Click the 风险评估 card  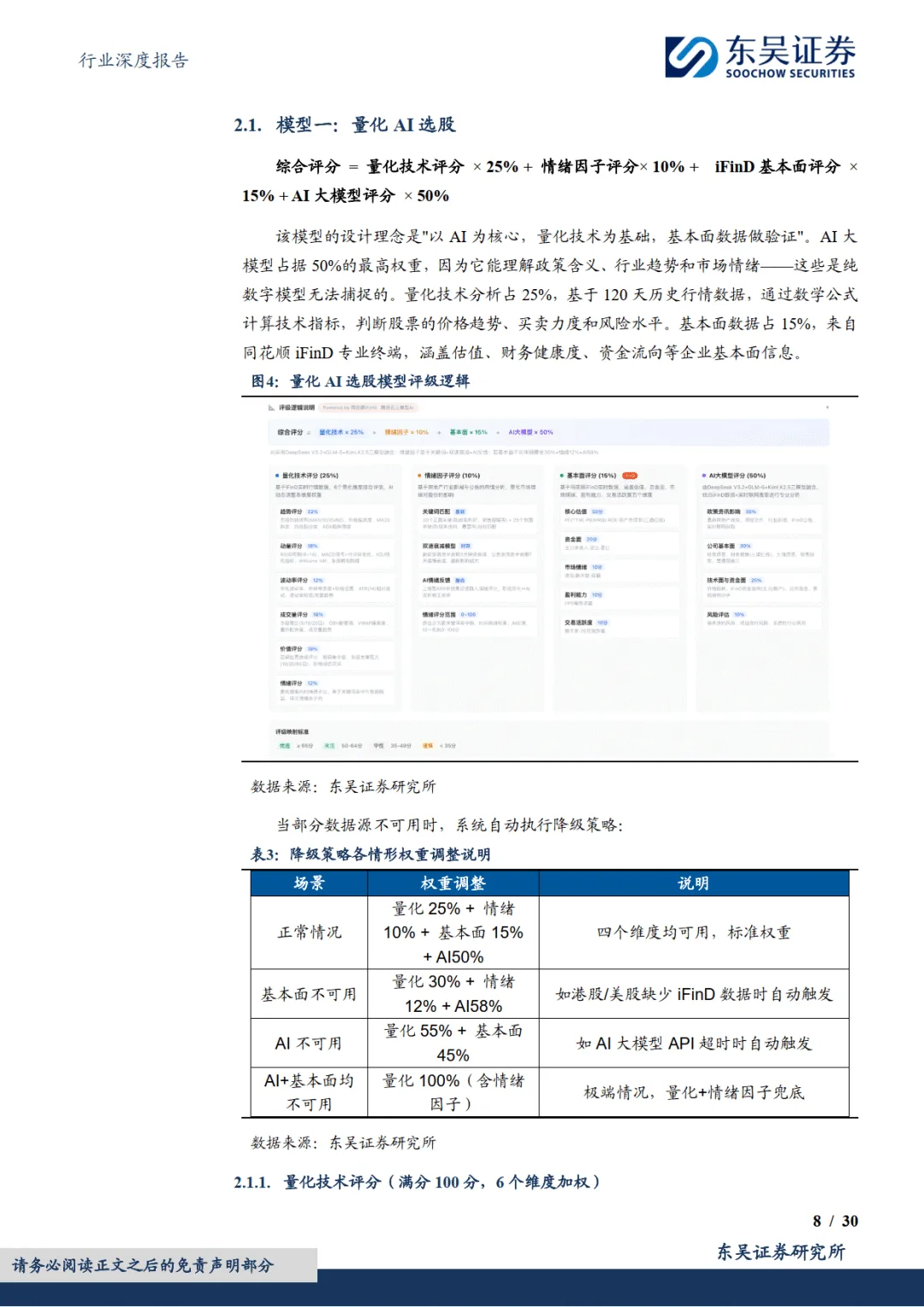click(x=763, y=619)
